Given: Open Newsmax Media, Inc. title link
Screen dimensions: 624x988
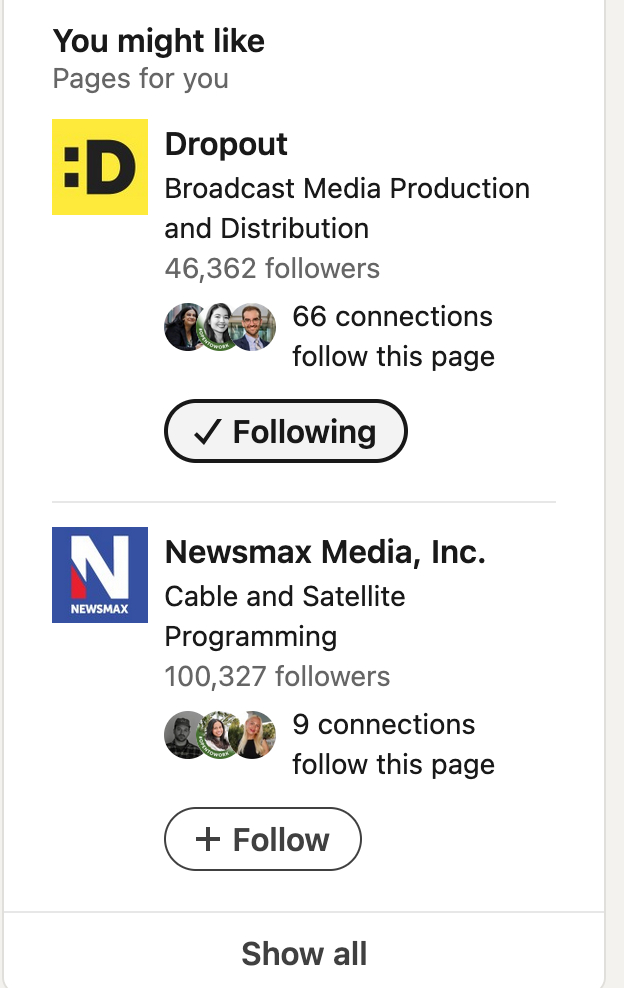Looking at the screenshot, I should click(x=325, y=552).
